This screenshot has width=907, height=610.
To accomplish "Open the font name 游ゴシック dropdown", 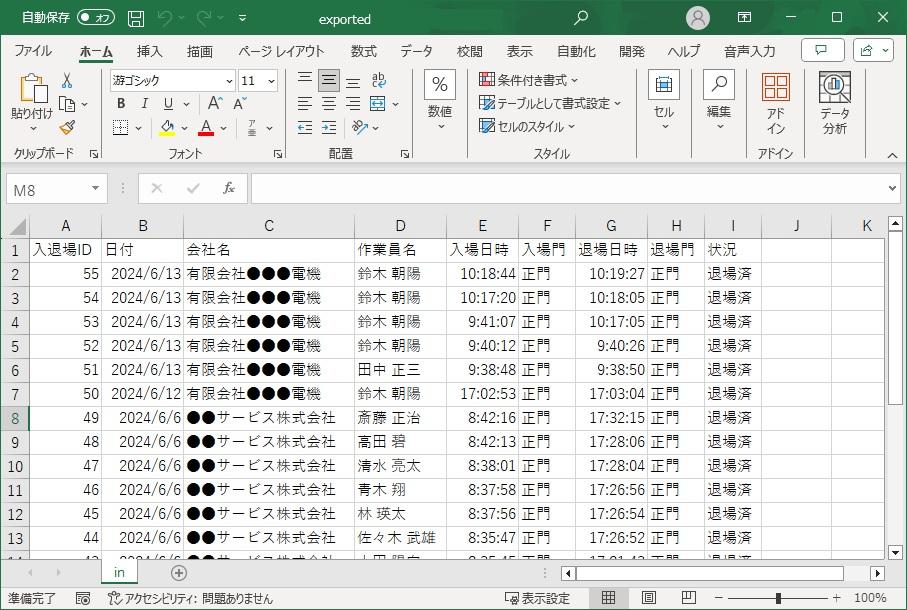I will click(229, 81).
